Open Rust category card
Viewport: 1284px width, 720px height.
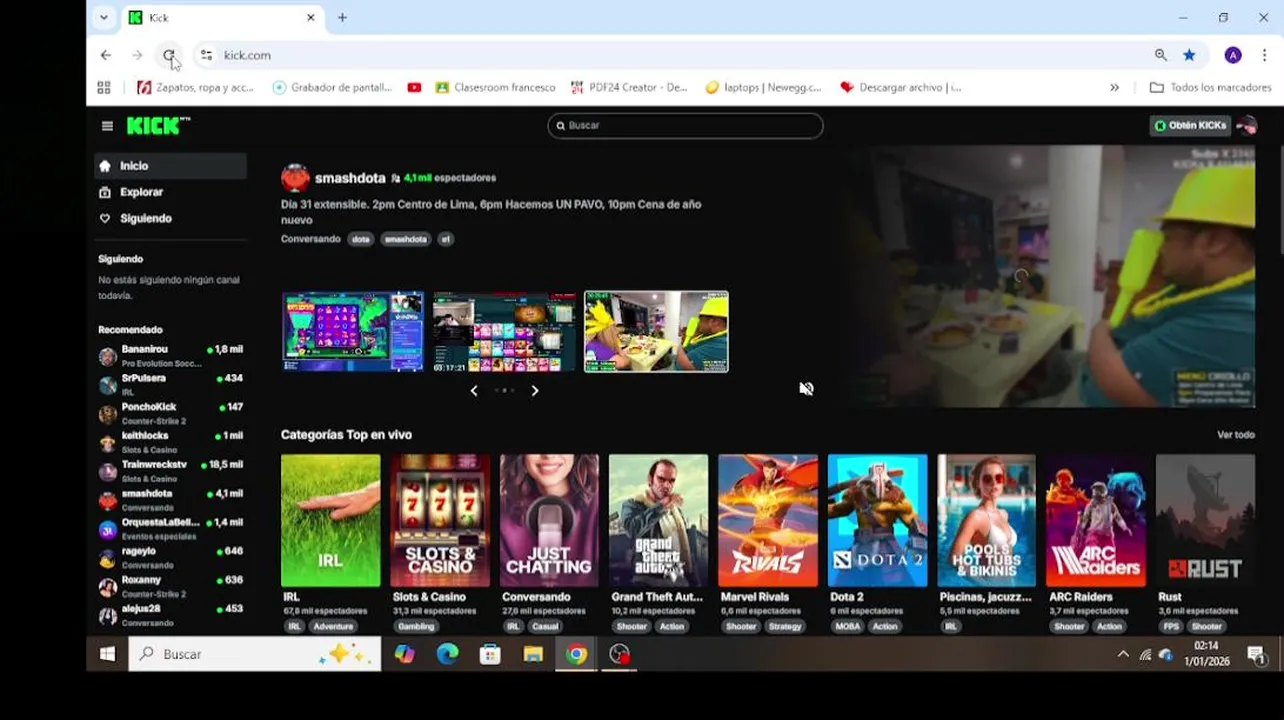1205,521
